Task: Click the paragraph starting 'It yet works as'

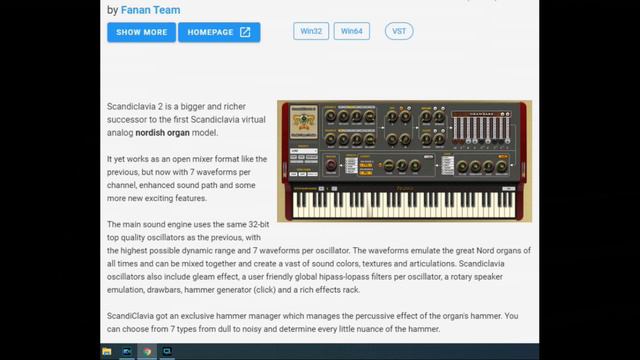Action: [187, 178]
